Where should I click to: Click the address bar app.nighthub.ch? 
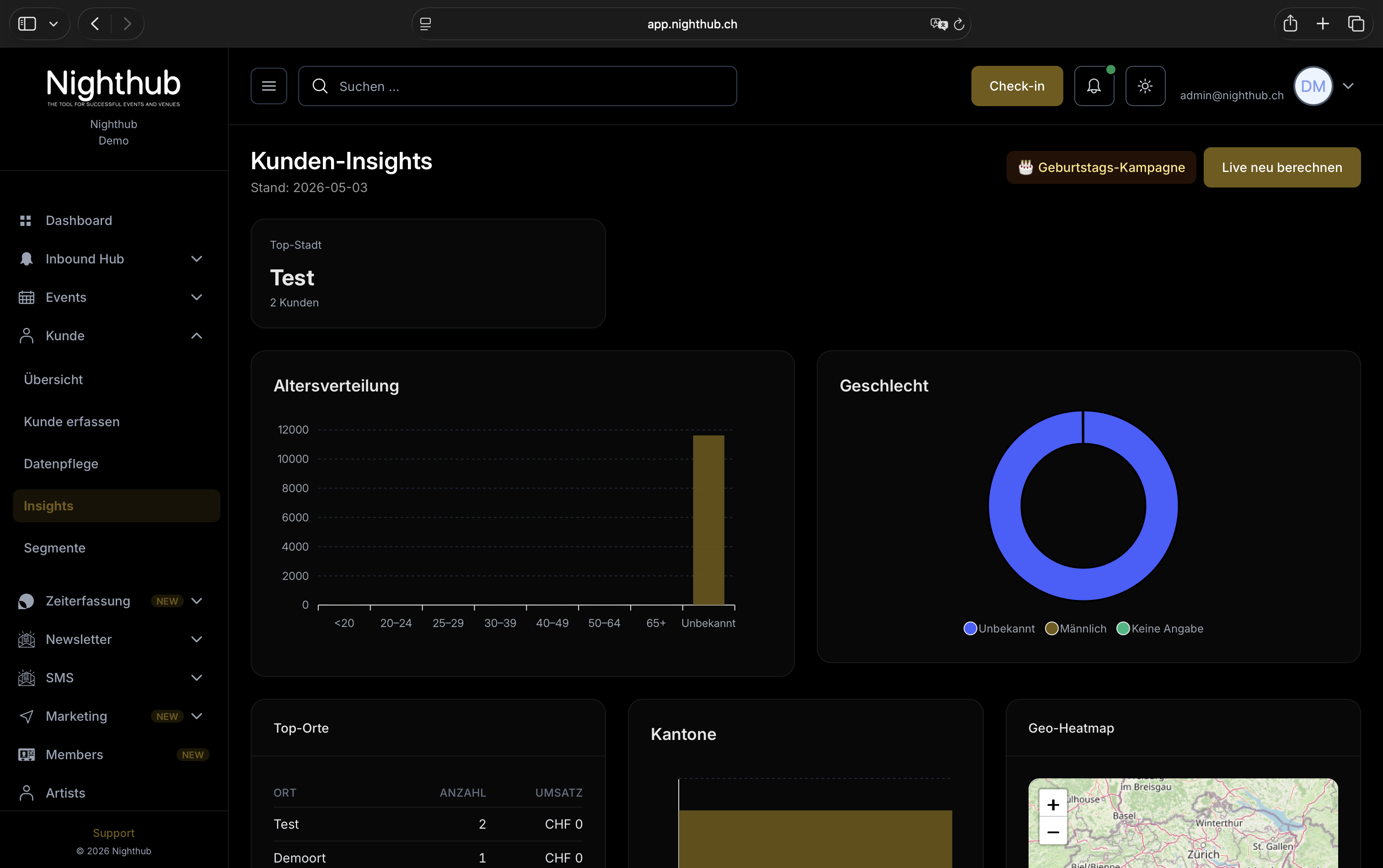(692, 24)
